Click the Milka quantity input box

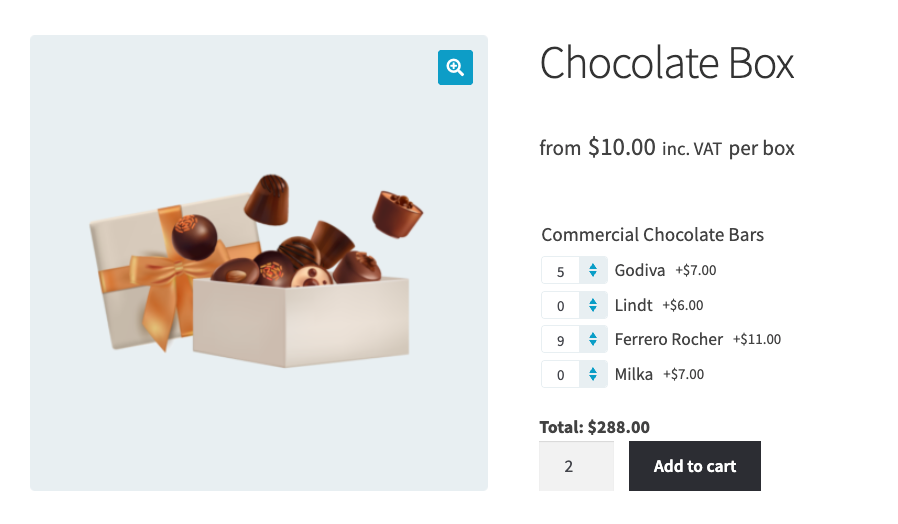pyautogui.click(x=561, y=375)
